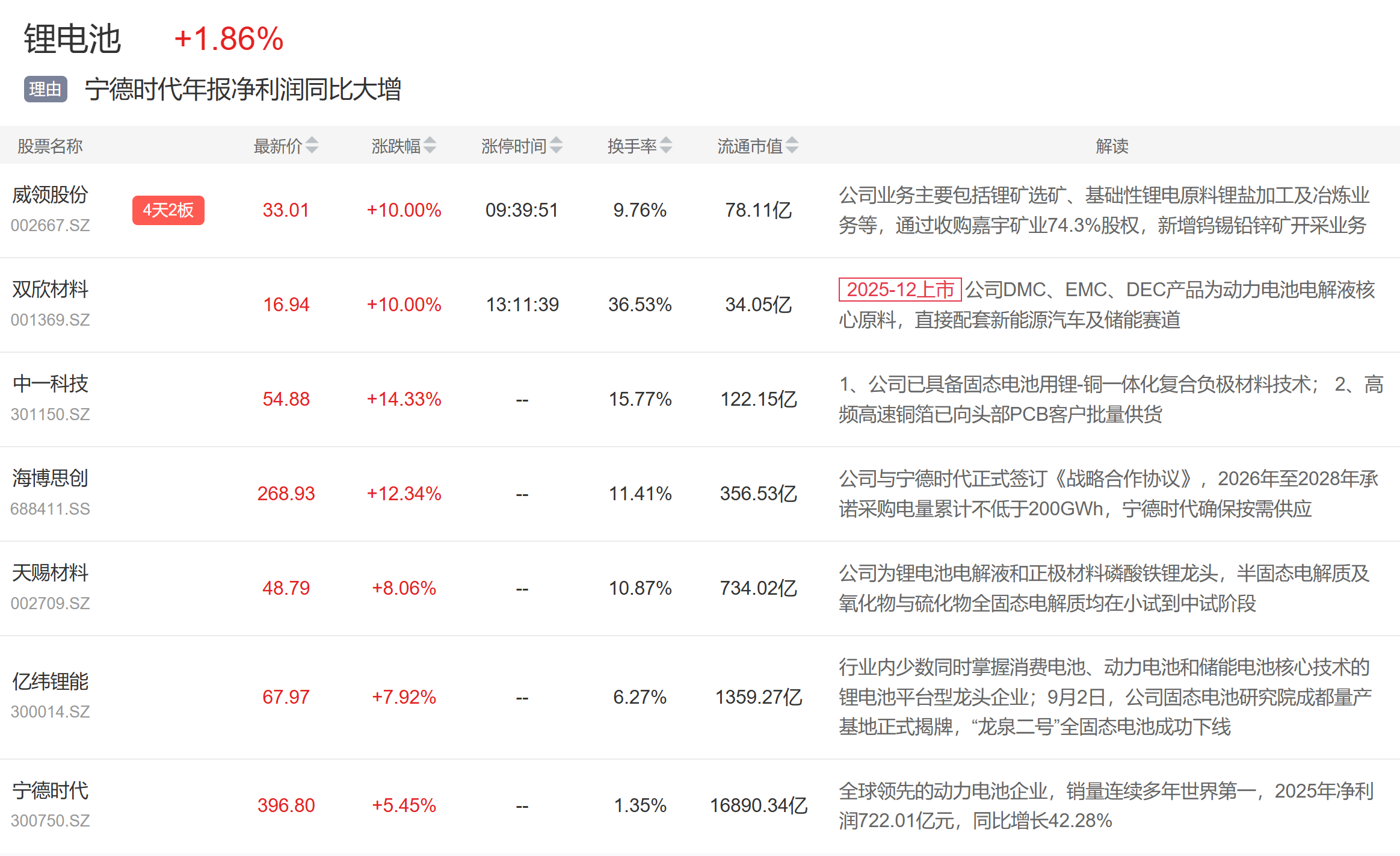Viewport: 1400px width, 856px height.
Task: Sort by 流通市值 column arrow icon
Action: click(792, 145)
